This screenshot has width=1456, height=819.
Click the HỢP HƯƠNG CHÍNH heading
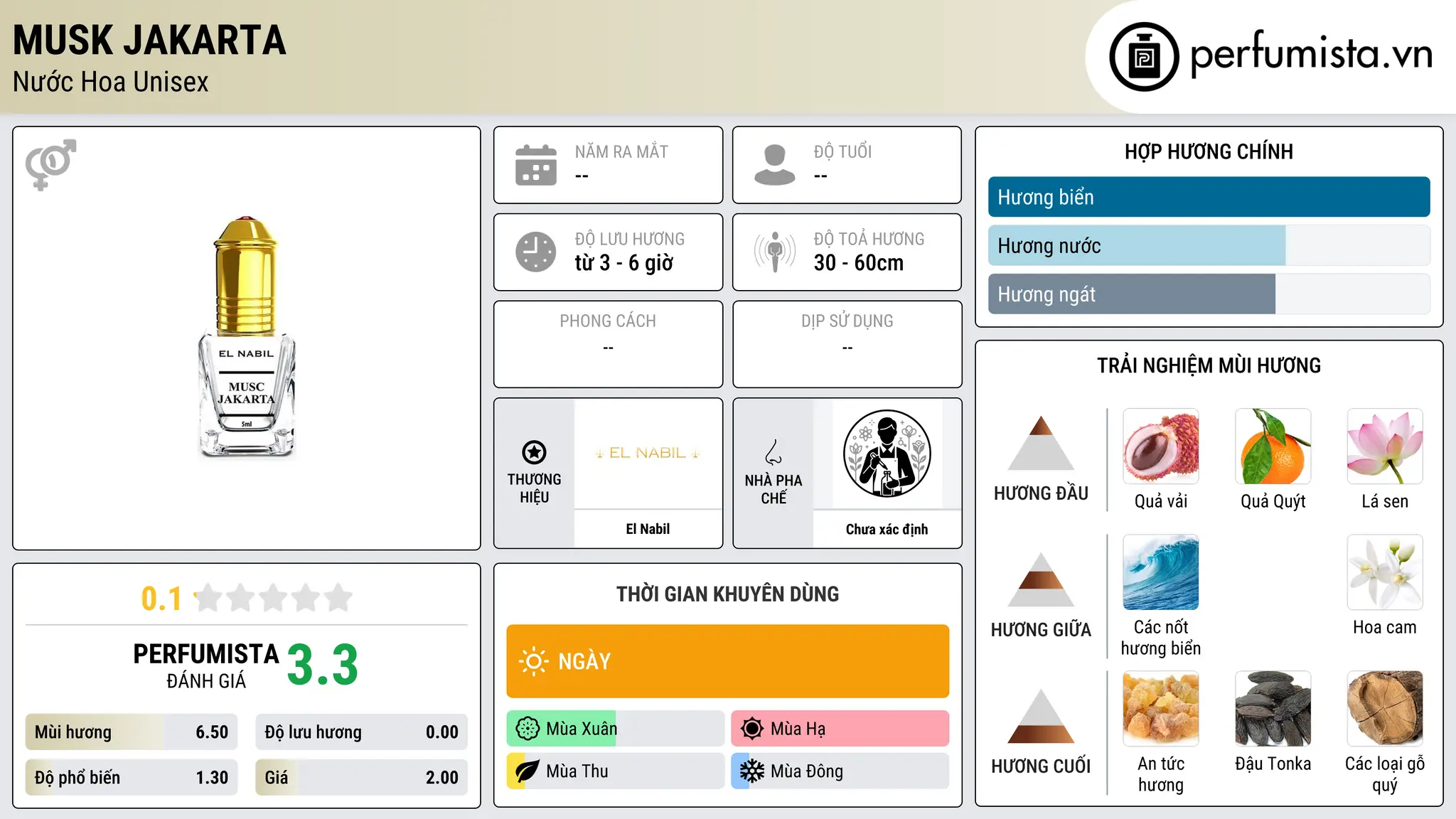click(1209, 151)
